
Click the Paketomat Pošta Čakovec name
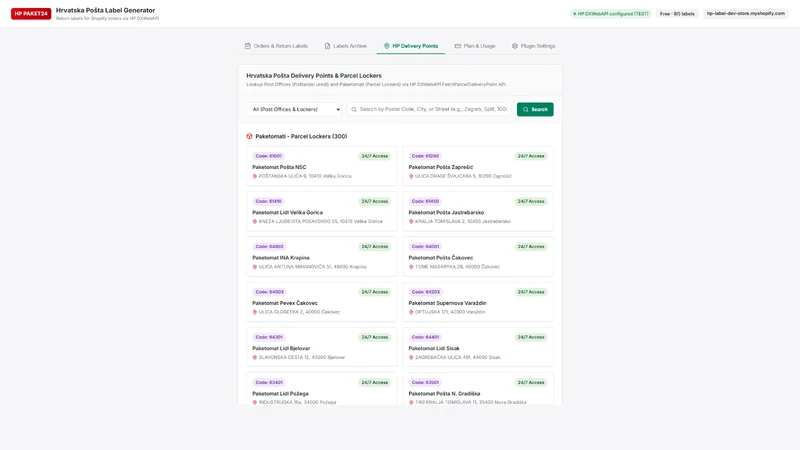440,258
